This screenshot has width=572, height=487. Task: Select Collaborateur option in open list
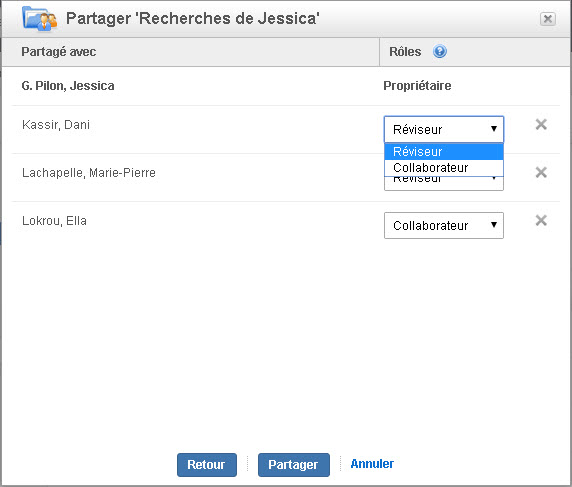[x=444, y=168]
